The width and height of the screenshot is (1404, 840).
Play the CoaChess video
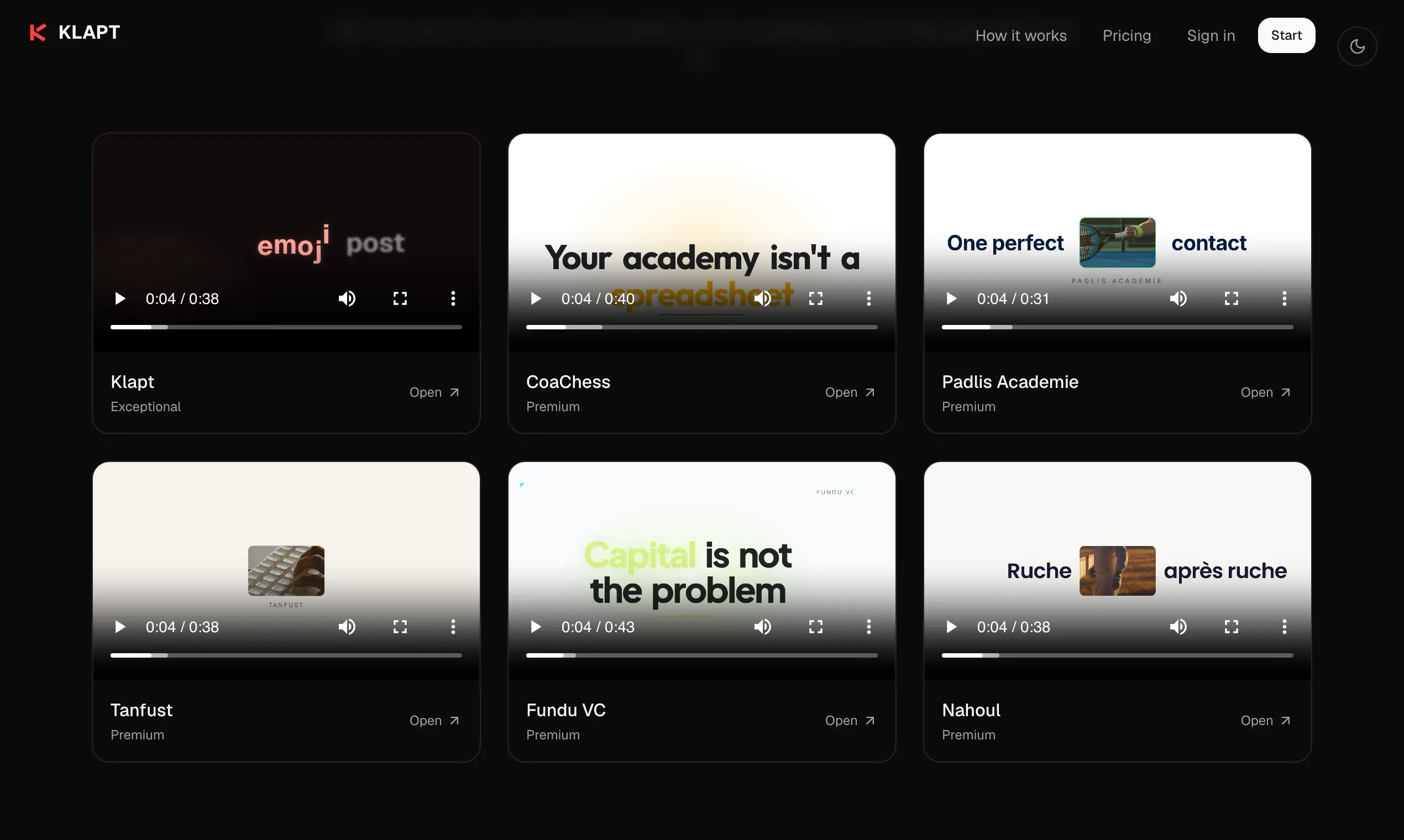click(536, 298)
